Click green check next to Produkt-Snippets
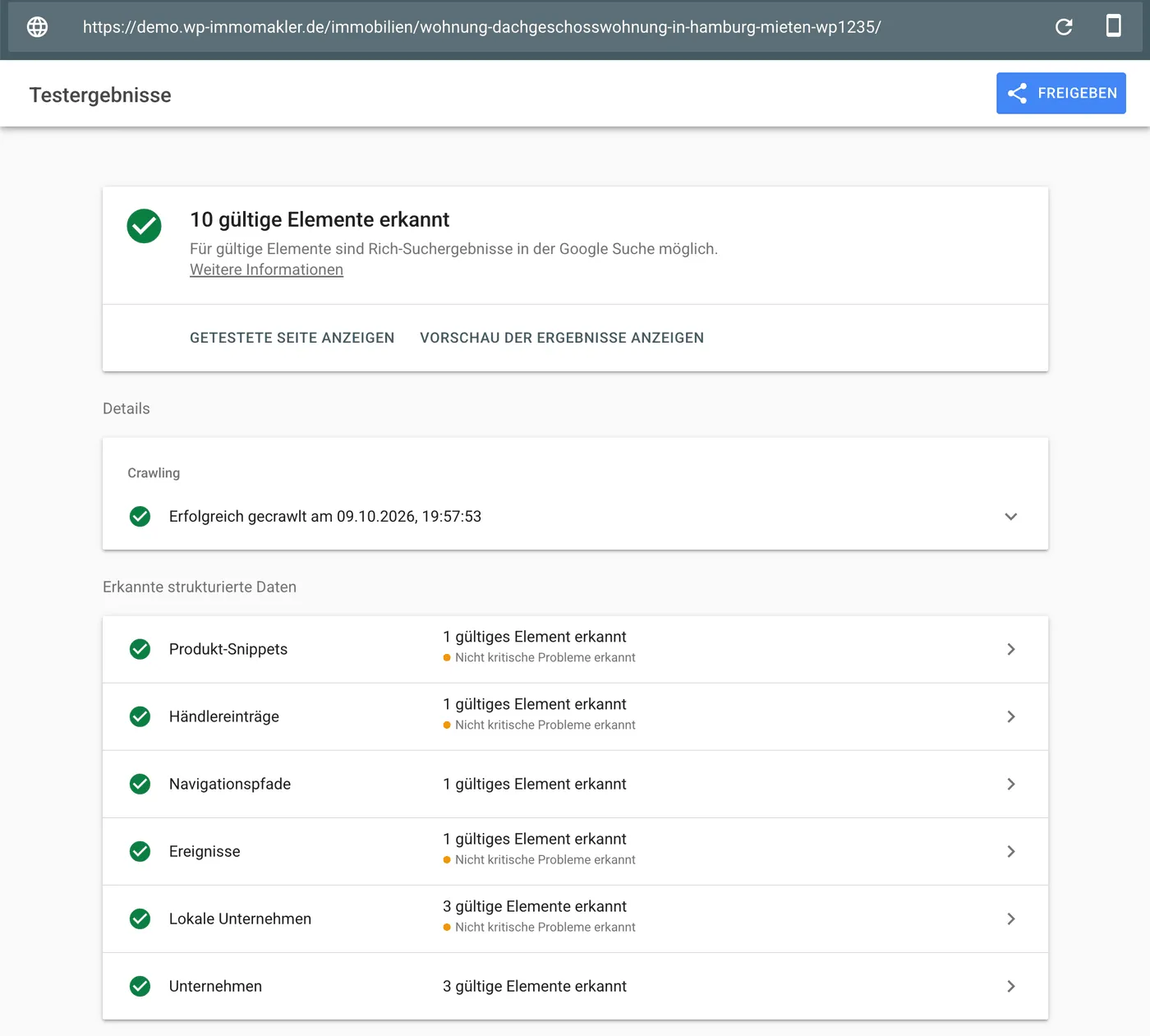The height and width of the screenshot is (1036, 1150). click(x=140, y=649)
